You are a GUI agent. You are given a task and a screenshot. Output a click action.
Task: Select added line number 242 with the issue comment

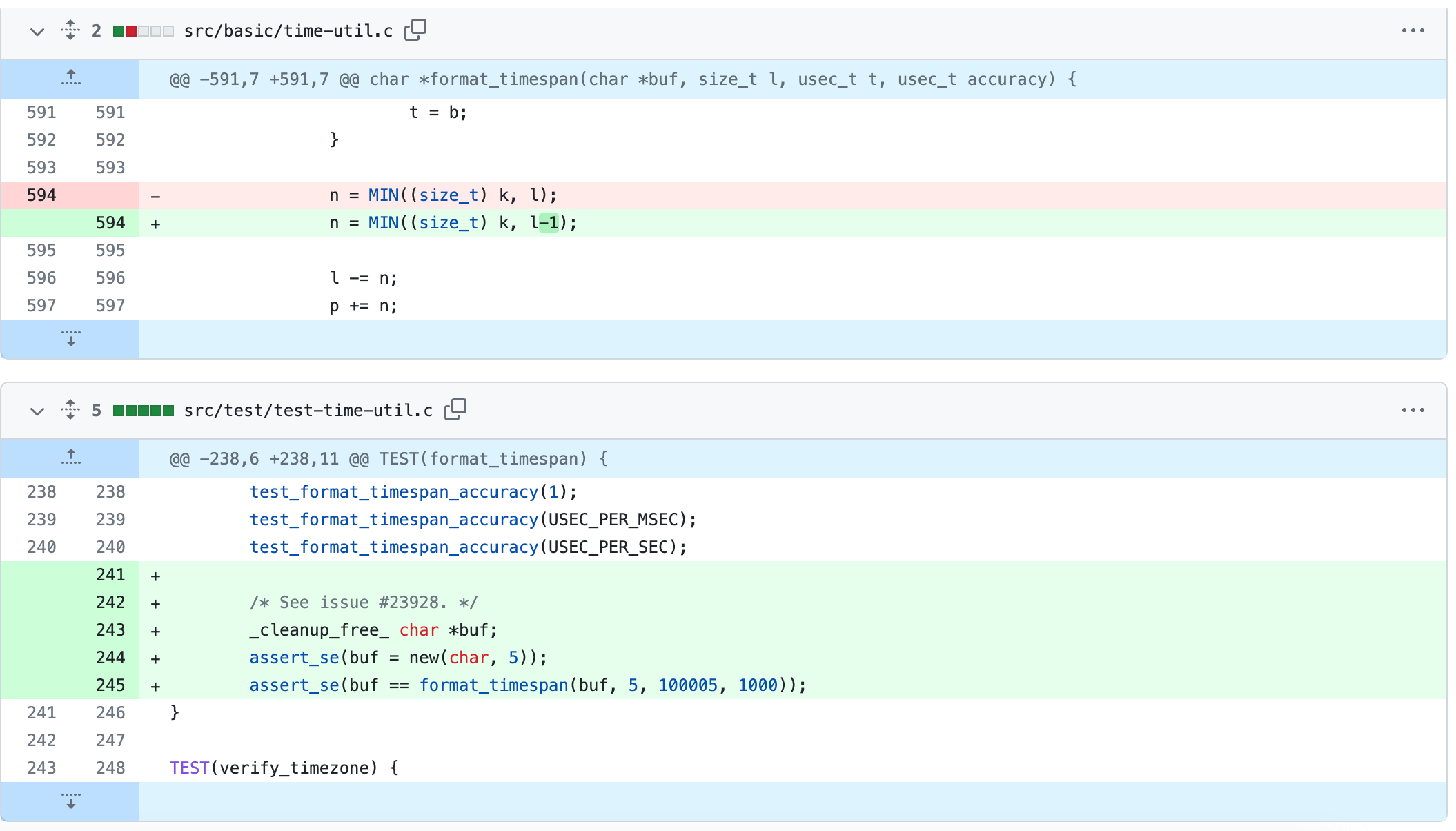[110, 603]
